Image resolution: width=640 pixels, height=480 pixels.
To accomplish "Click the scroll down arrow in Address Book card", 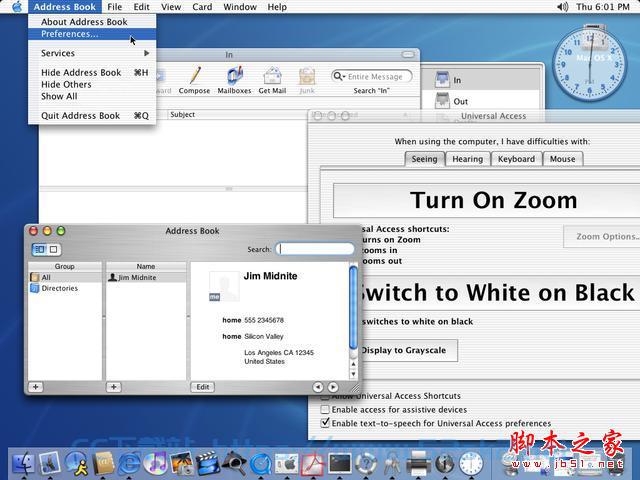I will click(353, 373).
